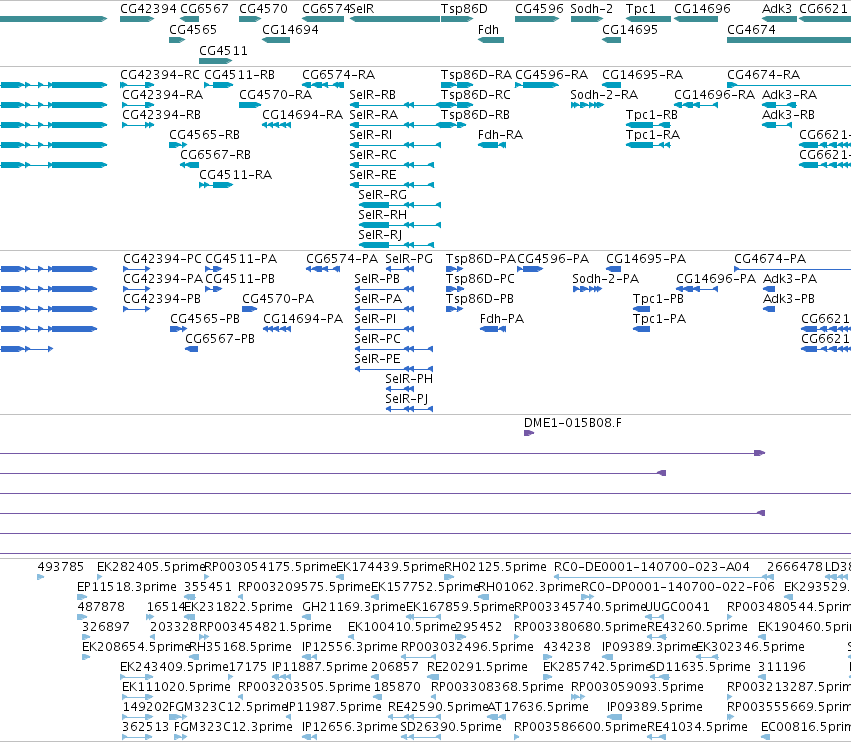Select the CG4596 gene label
The width and height of the screenshot is (851, 742).
[539, 9]
